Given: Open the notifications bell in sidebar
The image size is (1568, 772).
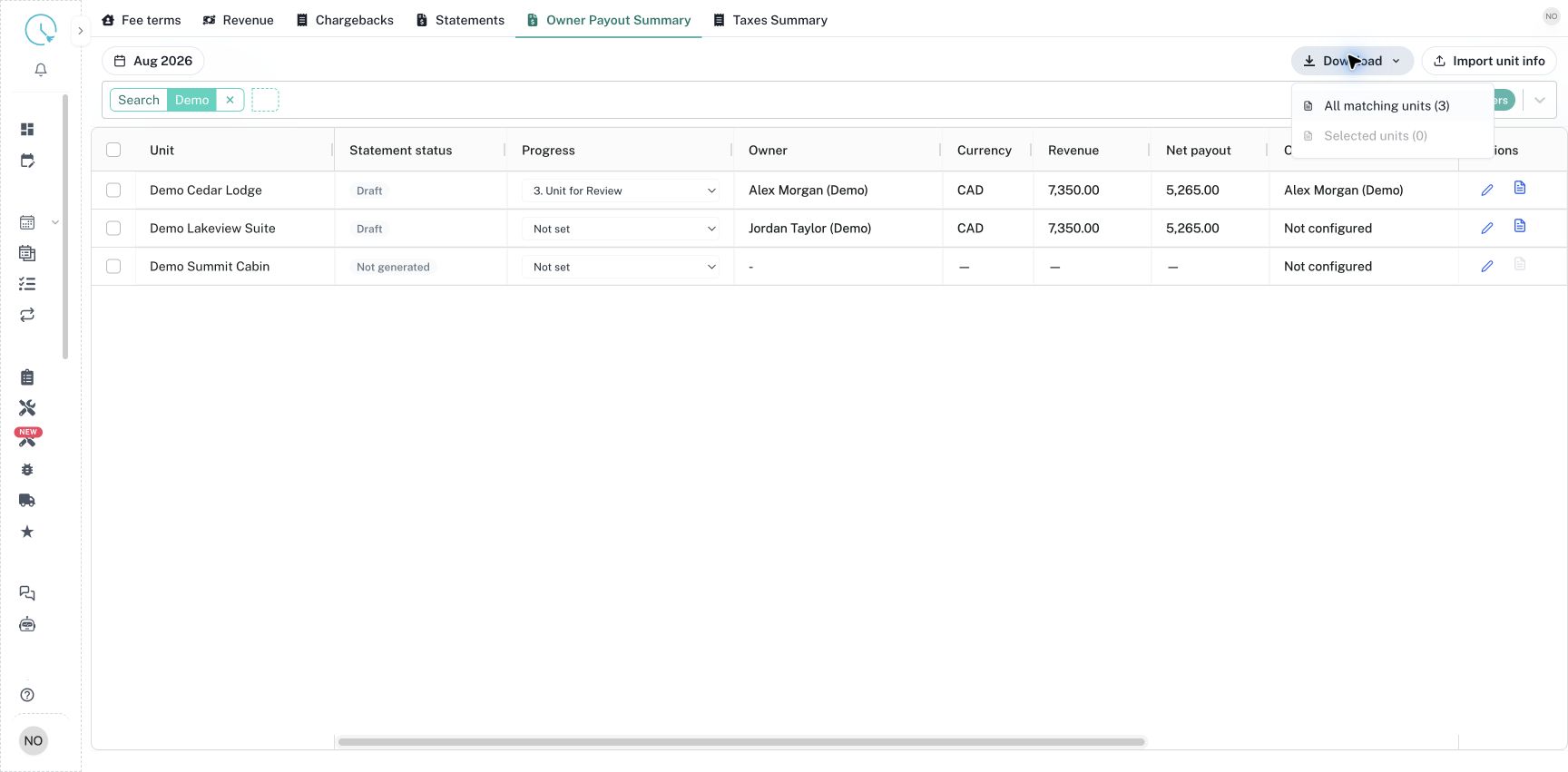Looking at the screenshot, I should tap(41, 70).
